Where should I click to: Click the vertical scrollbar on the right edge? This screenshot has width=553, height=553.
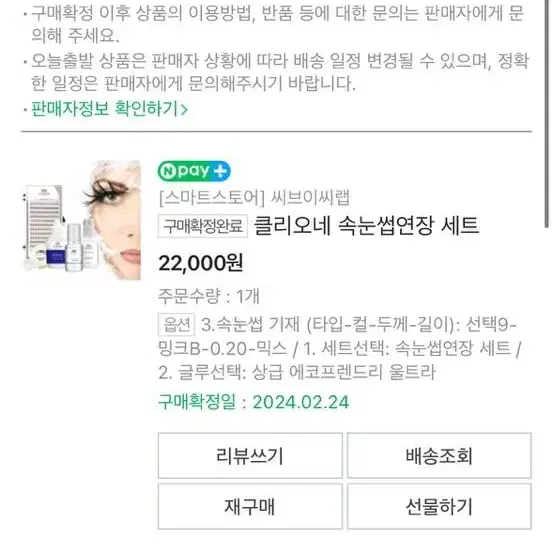[x=547, y=114]
